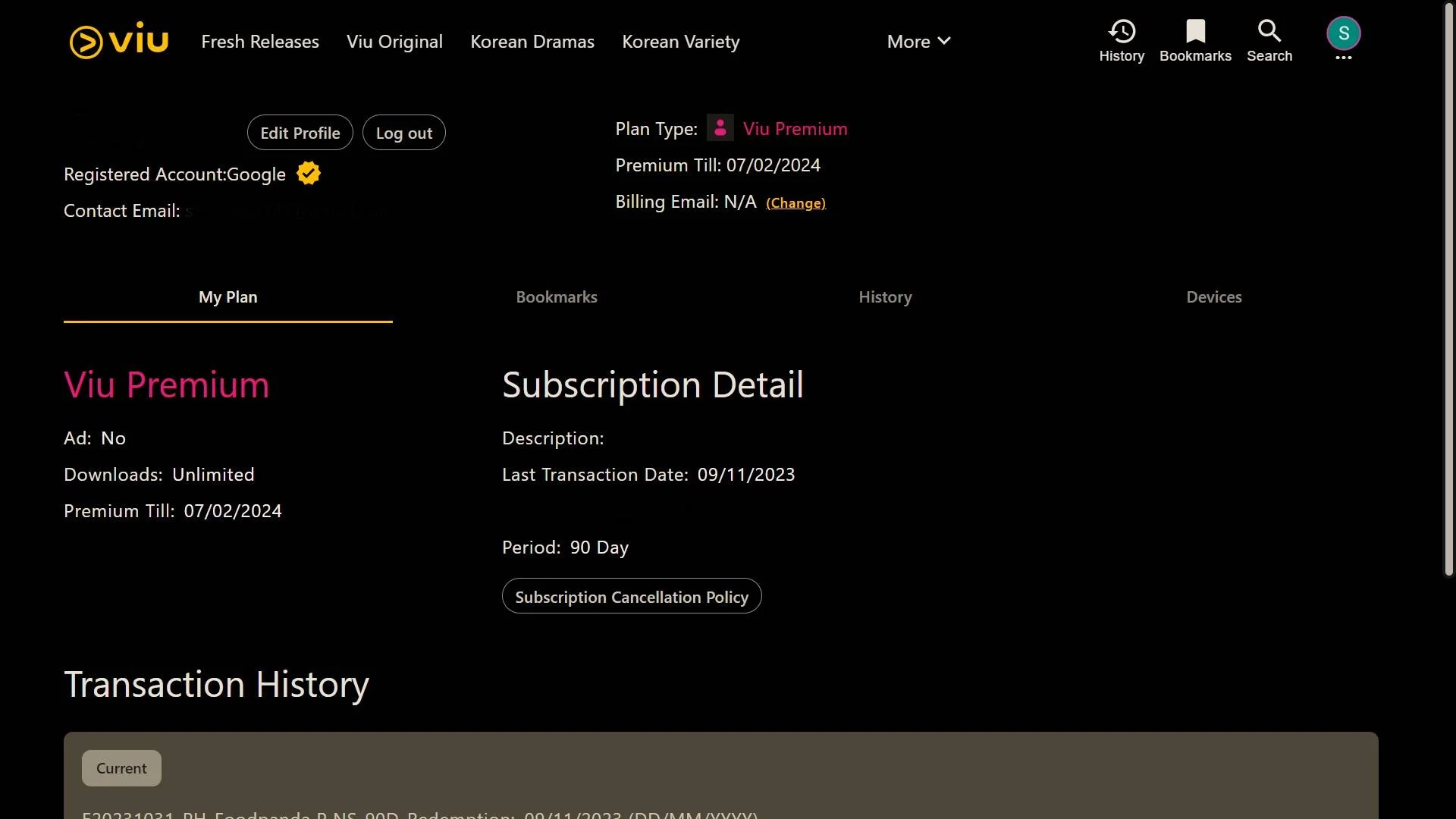1456x819 pixels.
Task: Click the Ad: No text
Action: (95, 438)
